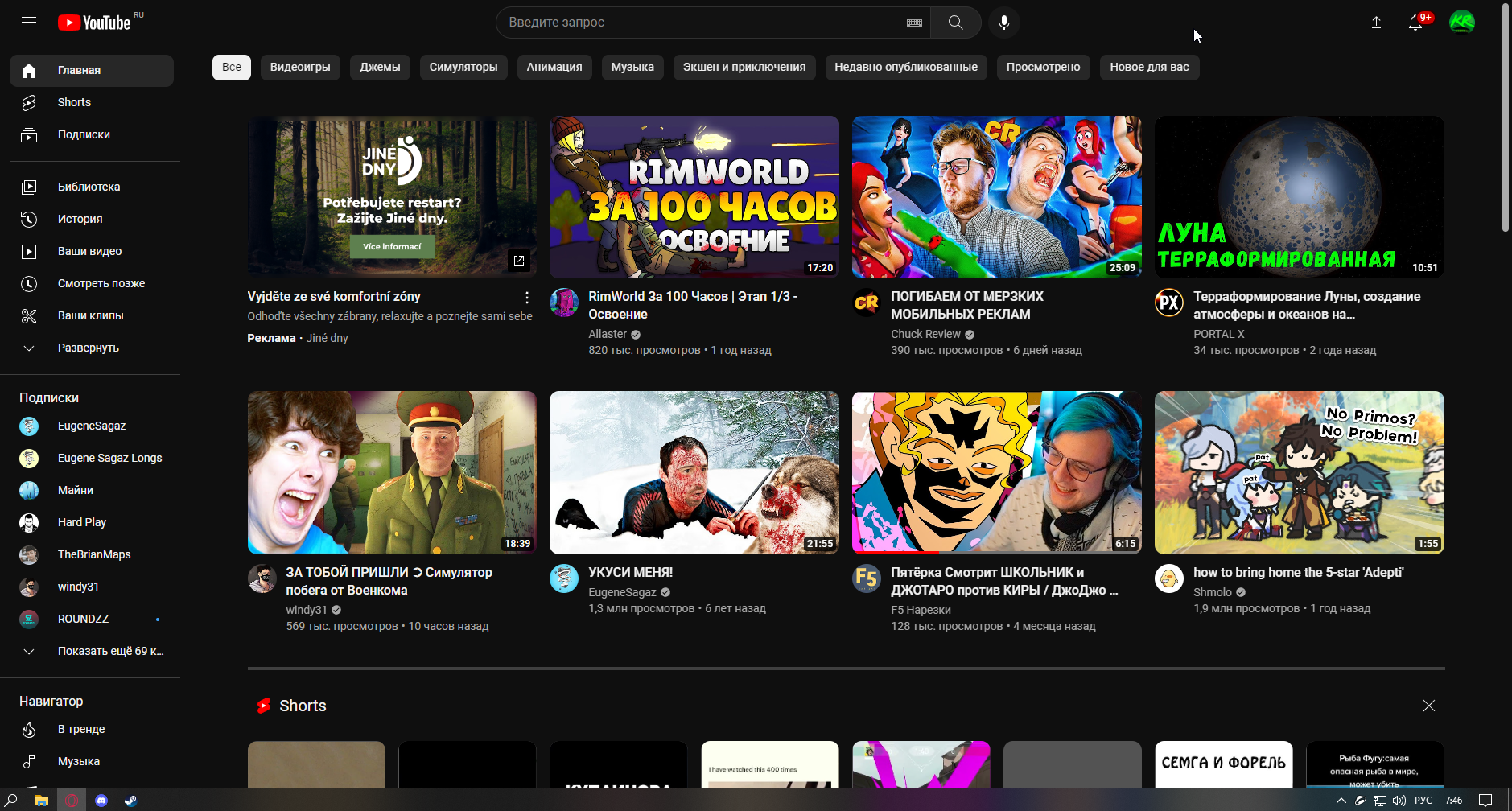1512x811 pixels.
Task: Expand sidebar with Развернуть
Action: pos(92,348)
